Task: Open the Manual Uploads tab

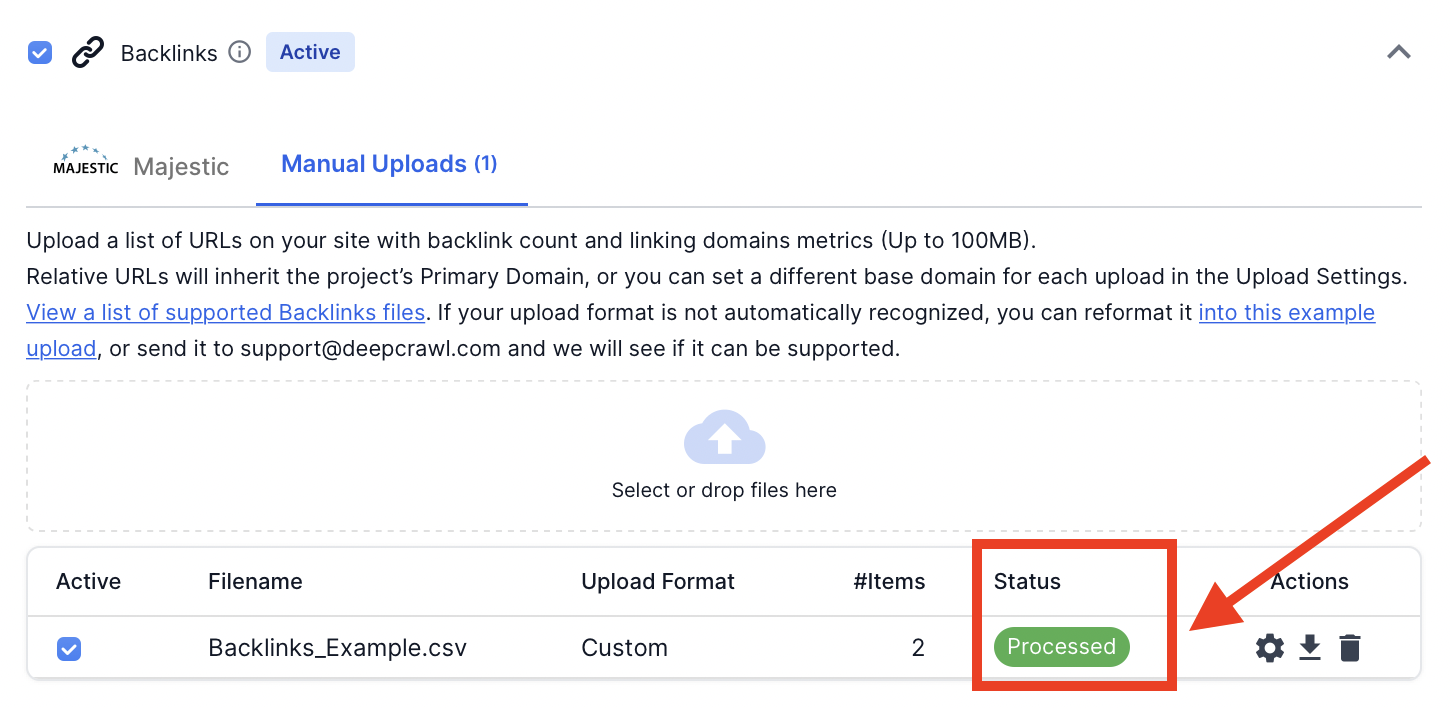Action: pos(389,163)
